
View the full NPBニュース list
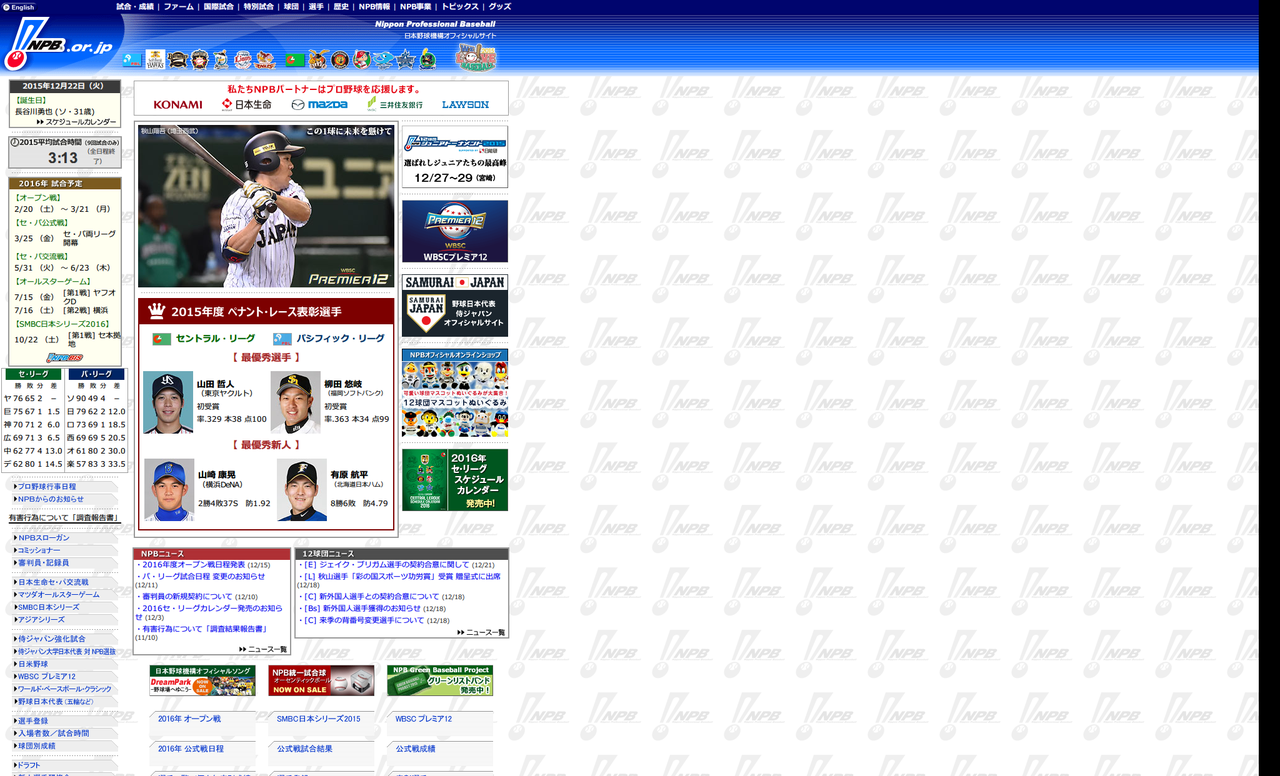263,649
